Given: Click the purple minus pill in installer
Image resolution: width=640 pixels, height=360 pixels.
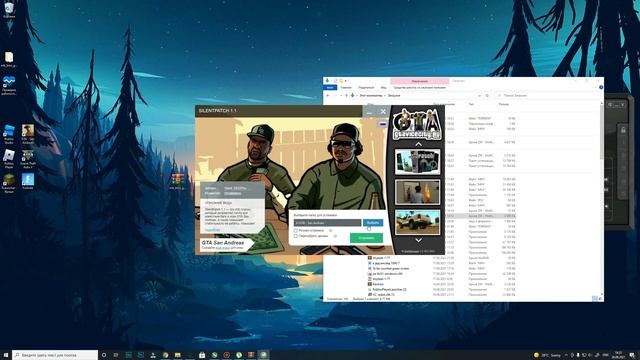Looking at the screenshot, I should (383, 124).
